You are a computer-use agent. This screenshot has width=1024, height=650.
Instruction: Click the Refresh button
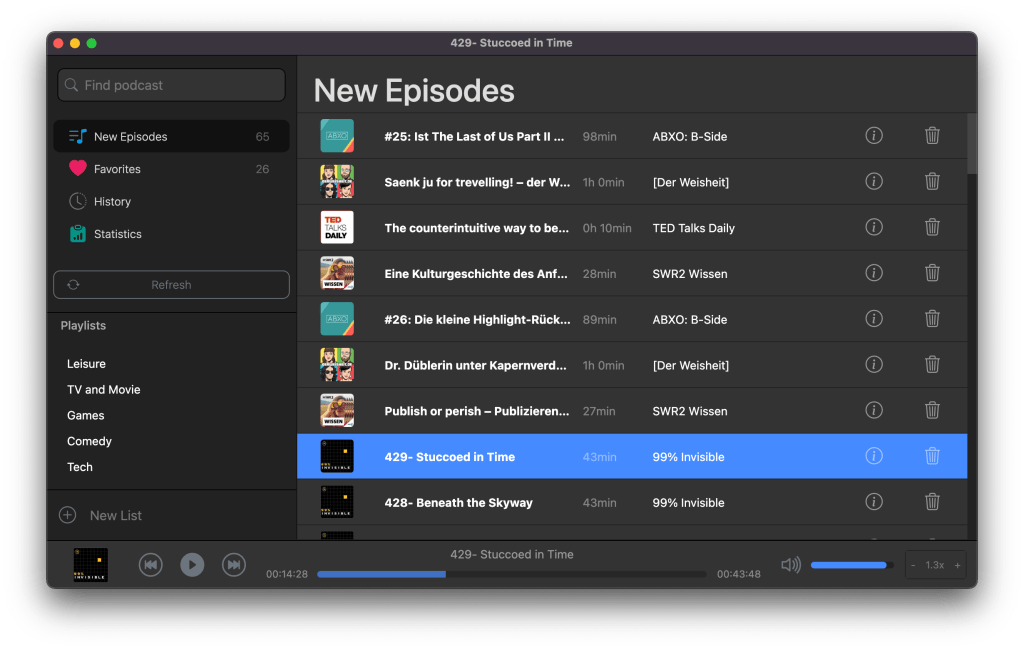click(171, 285)
